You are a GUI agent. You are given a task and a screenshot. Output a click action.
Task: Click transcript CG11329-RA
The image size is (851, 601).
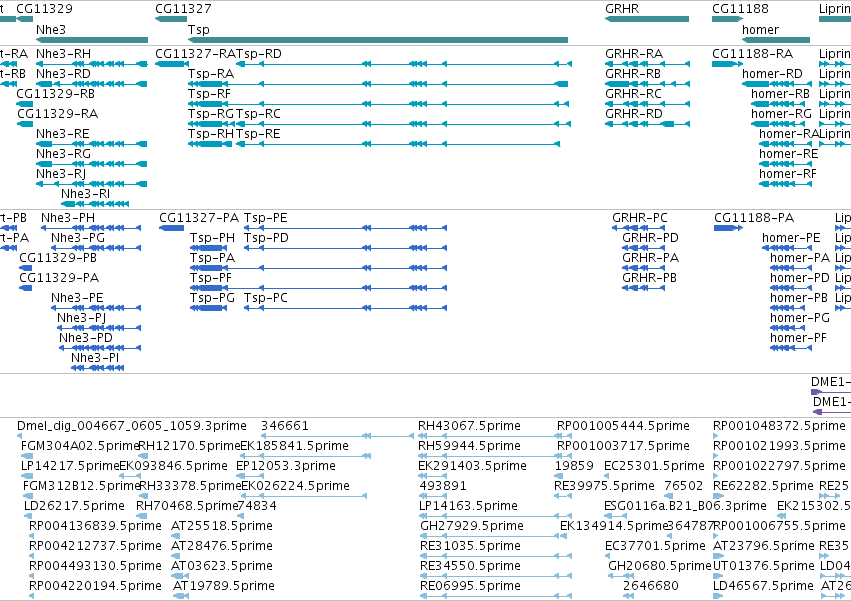pyautogui.click(x=25, y=124)
